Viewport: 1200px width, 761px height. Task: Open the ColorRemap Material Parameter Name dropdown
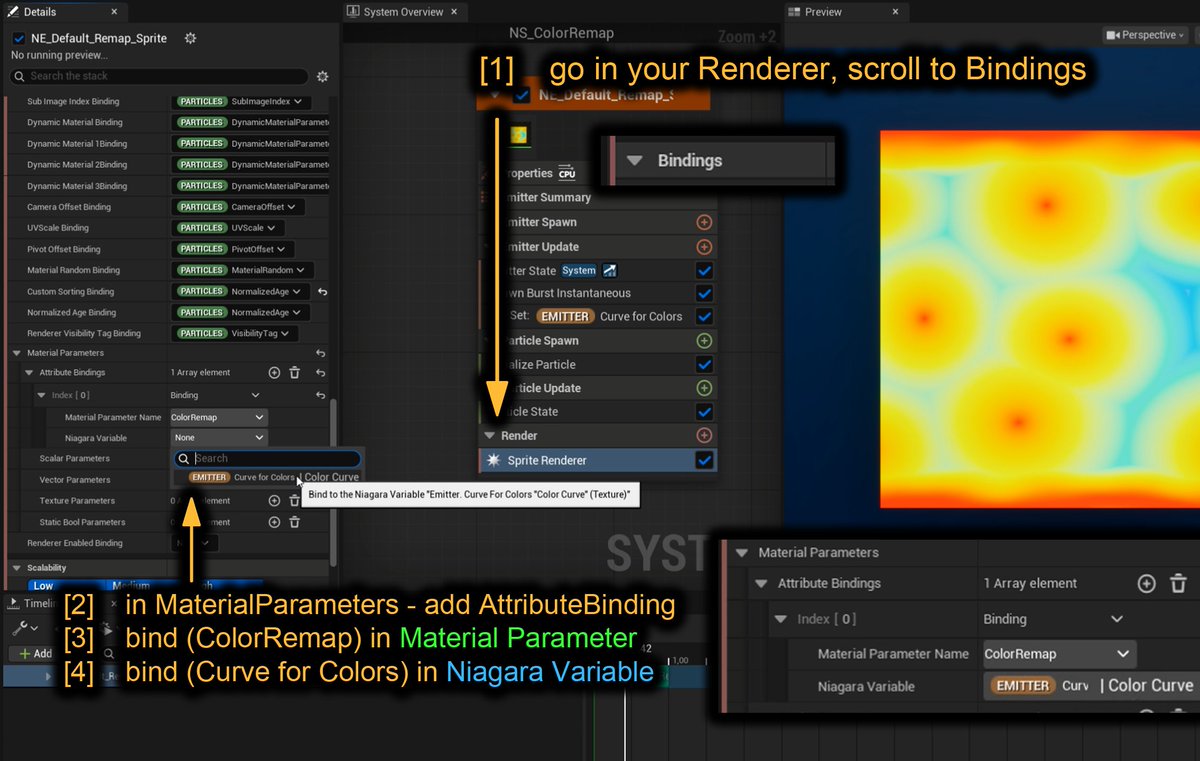(x=219, y=417)
